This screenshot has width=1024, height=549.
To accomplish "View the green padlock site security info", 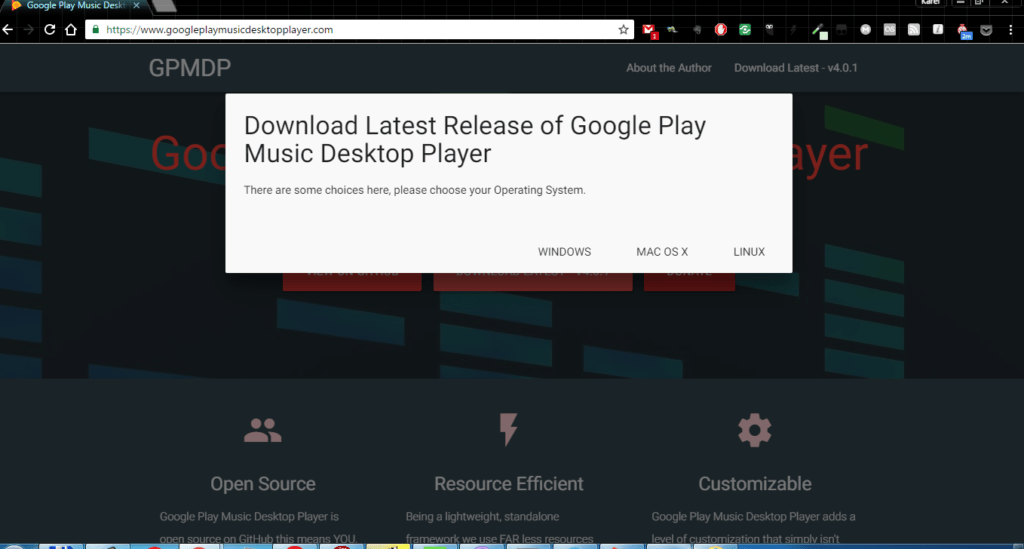I will pos(95,29).
